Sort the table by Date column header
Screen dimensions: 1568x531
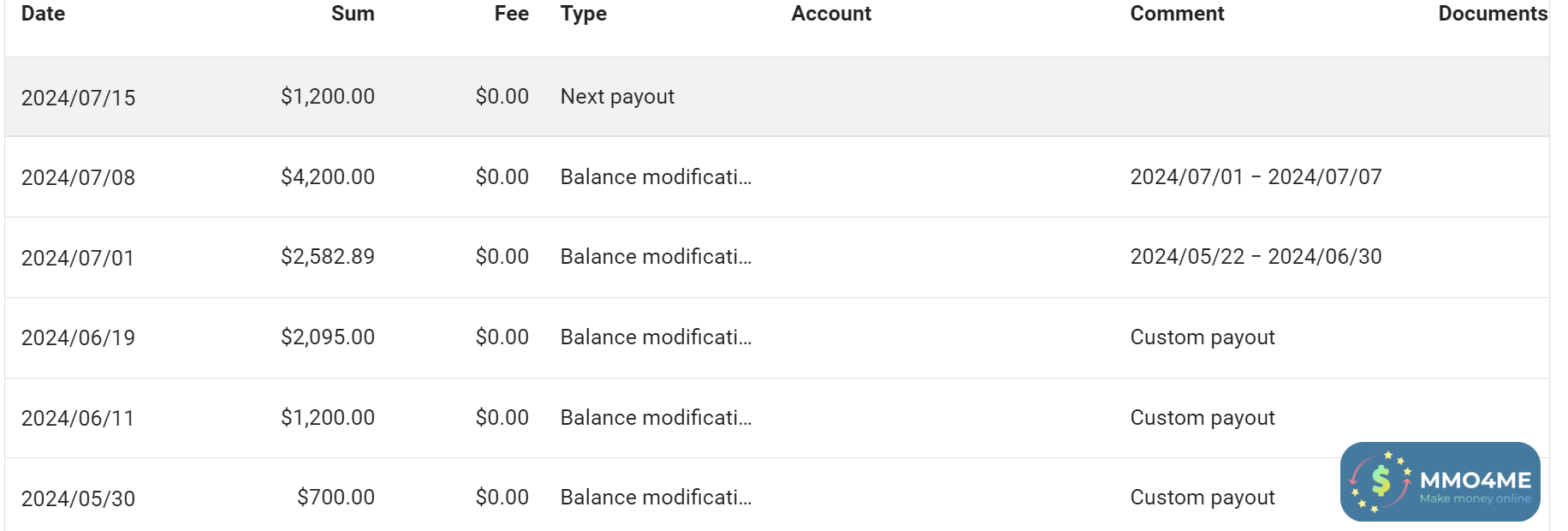pyautogui.click(x=43, y=14)
